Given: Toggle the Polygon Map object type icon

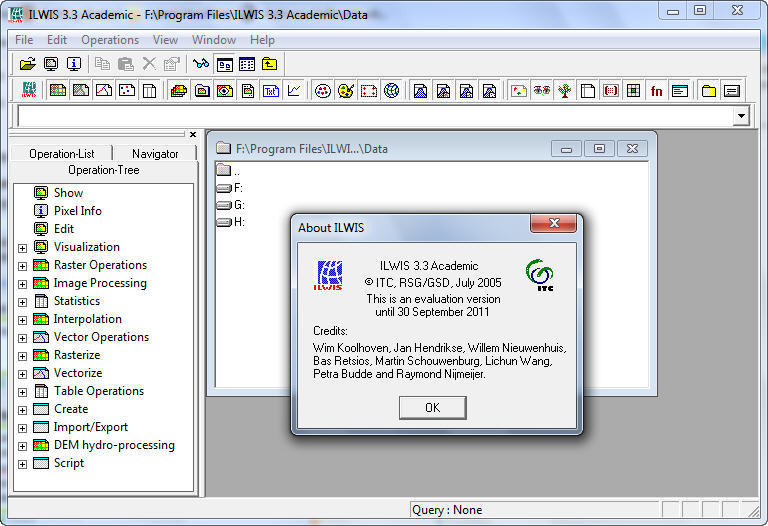Looking at the screenshot, I should tap(81, 90).
